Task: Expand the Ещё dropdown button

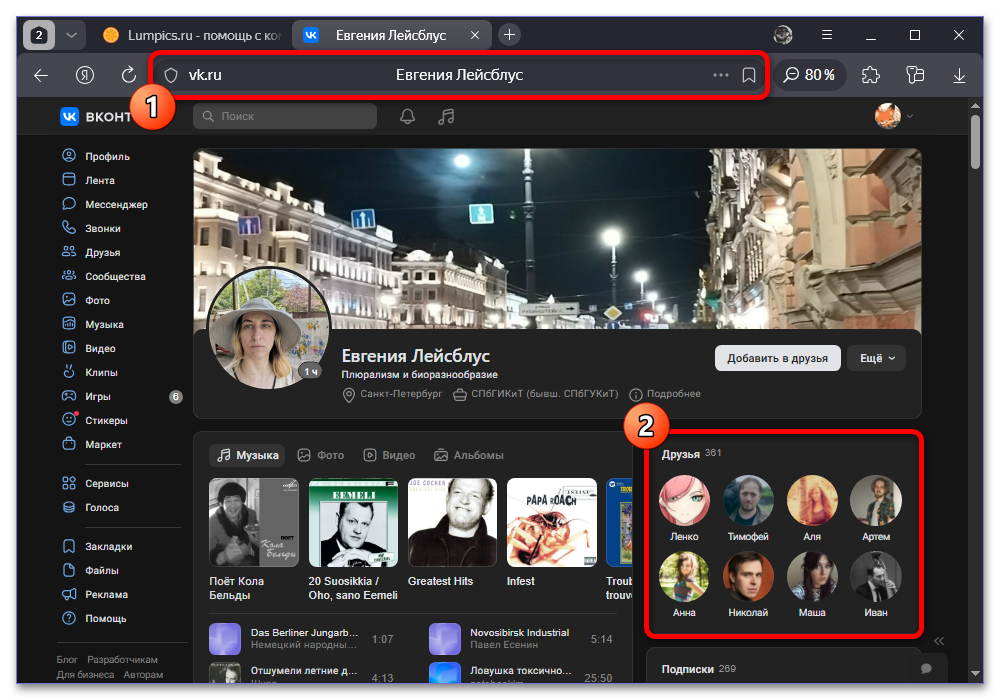Action: (x=877, y=358)
